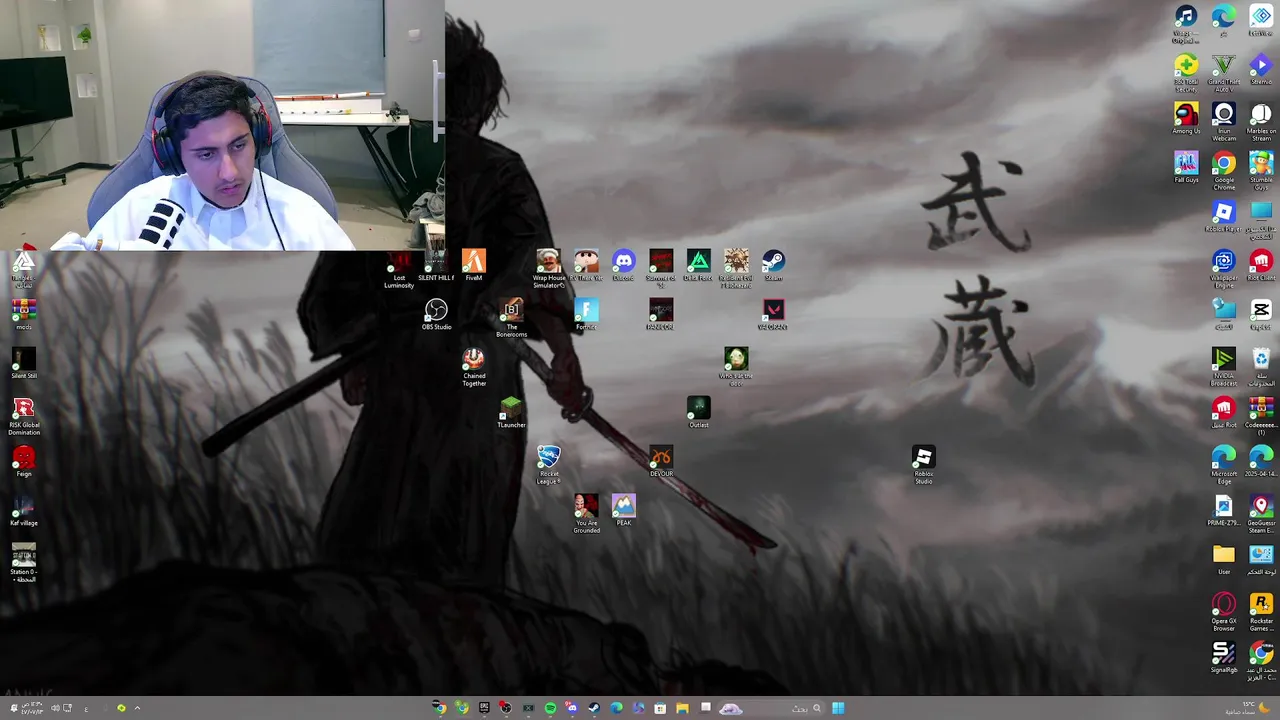Screen dimensions: 1280x720
Task: Open Wrap House Simulator icon
Action: coord(548,269)
